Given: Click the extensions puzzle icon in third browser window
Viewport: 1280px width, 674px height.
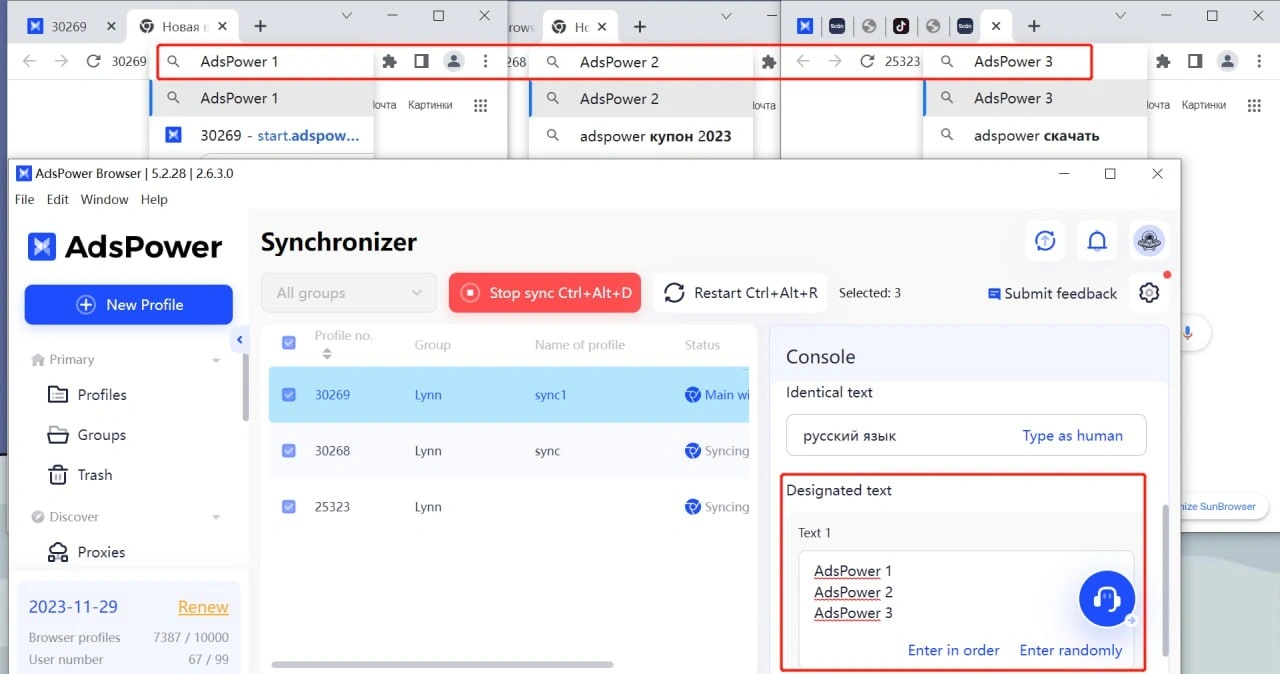Looking at the screenshot, I should [x=1163, y=61].
